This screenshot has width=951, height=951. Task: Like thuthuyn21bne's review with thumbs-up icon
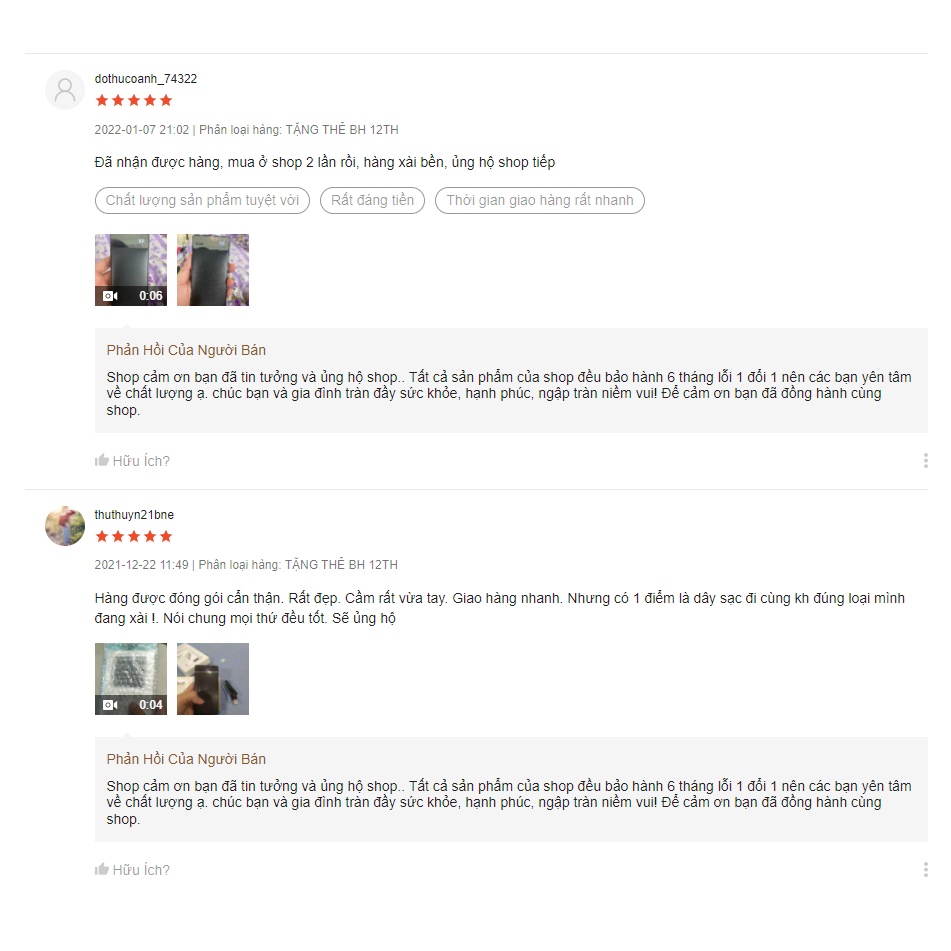point(102,869)
